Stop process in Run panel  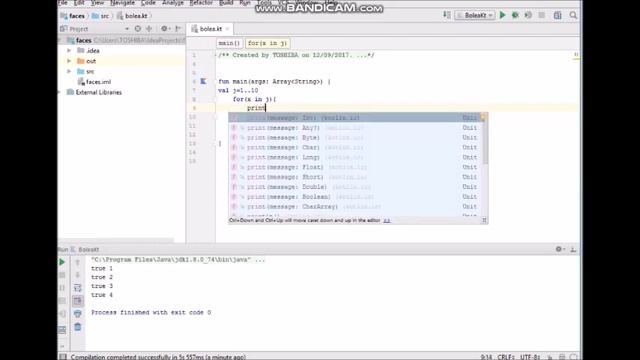(62, 275)
